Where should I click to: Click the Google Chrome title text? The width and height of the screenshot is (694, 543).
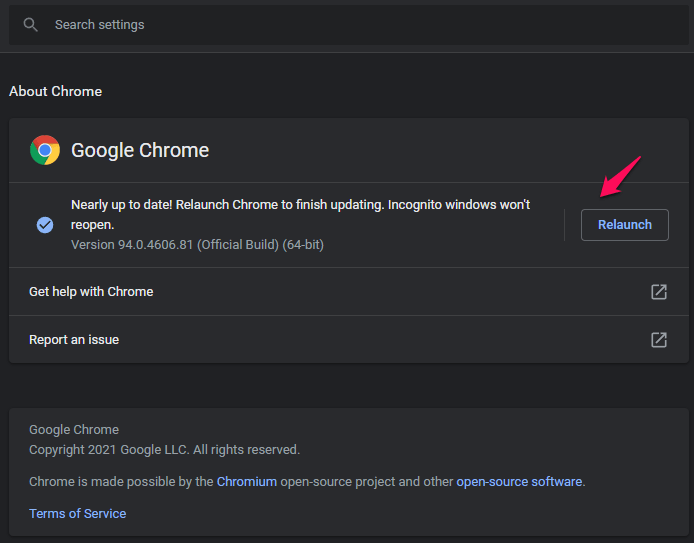(x=140, y=150)
